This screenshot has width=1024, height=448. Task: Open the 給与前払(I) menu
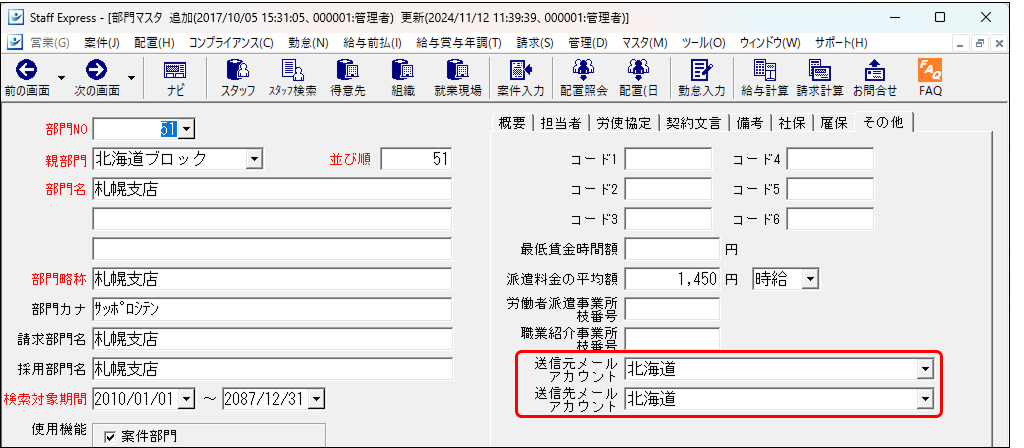click(x=372, y=43)
